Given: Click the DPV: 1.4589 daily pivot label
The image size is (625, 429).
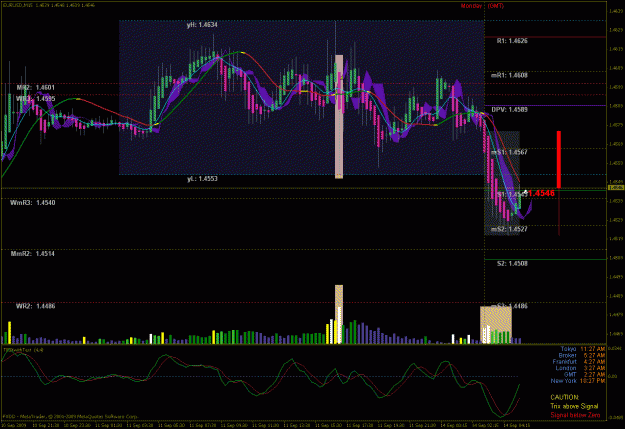Looking at the screenshot, I should tap(509, 109).
